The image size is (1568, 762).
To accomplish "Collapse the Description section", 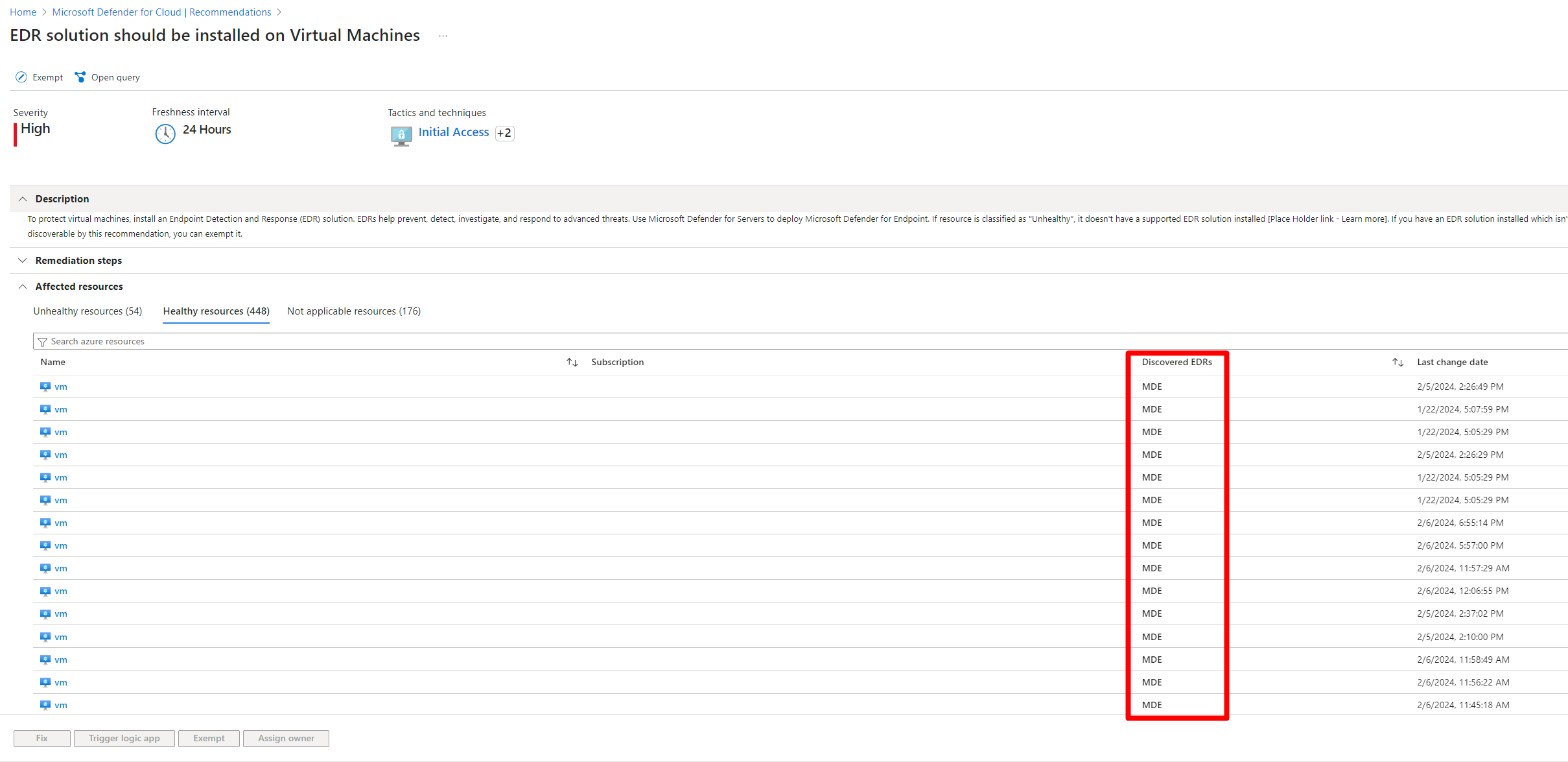I will (23, 199).
